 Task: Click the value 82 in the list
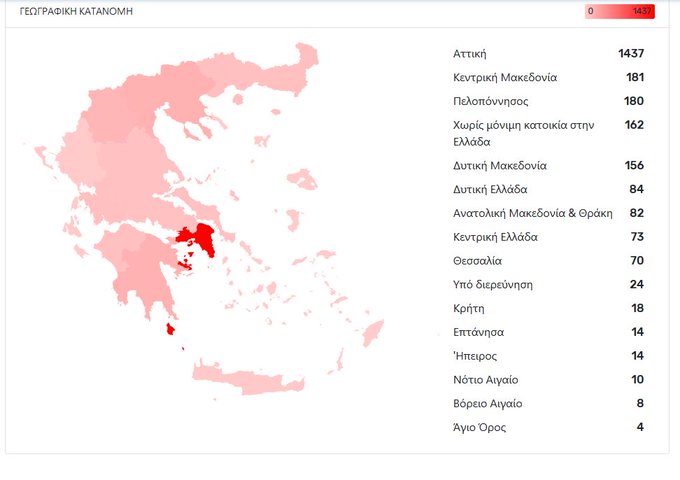click(637, 213)
